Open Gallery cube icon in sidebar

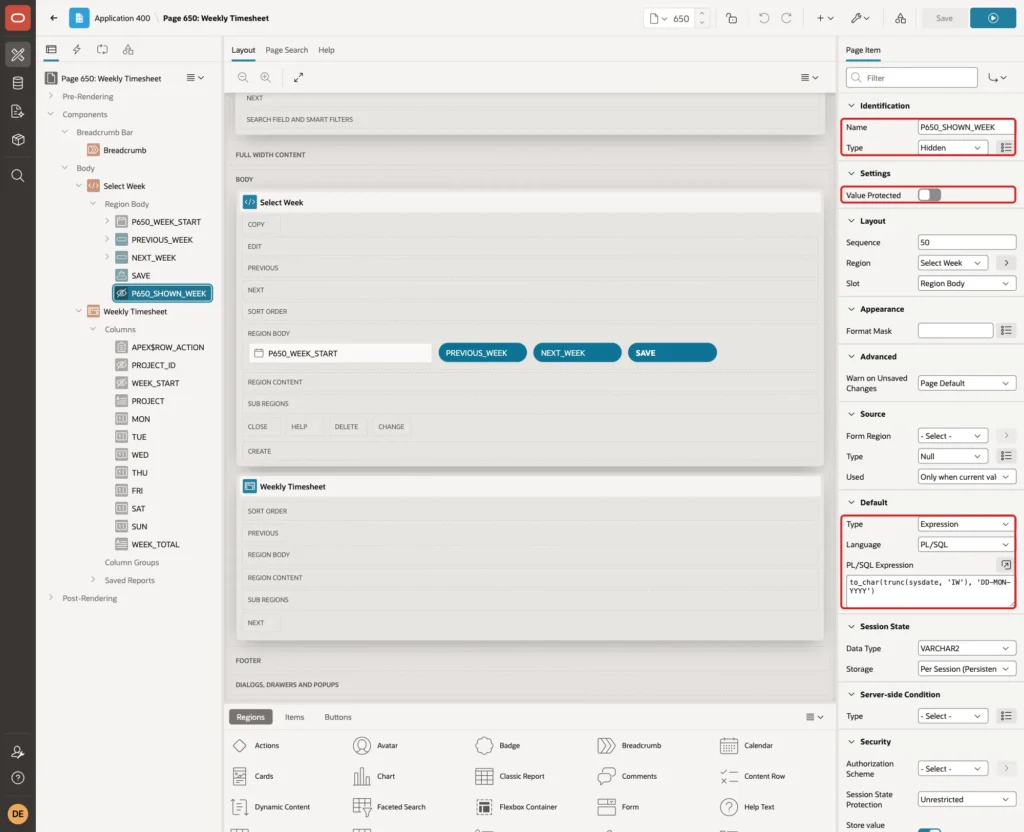[18, 139]
